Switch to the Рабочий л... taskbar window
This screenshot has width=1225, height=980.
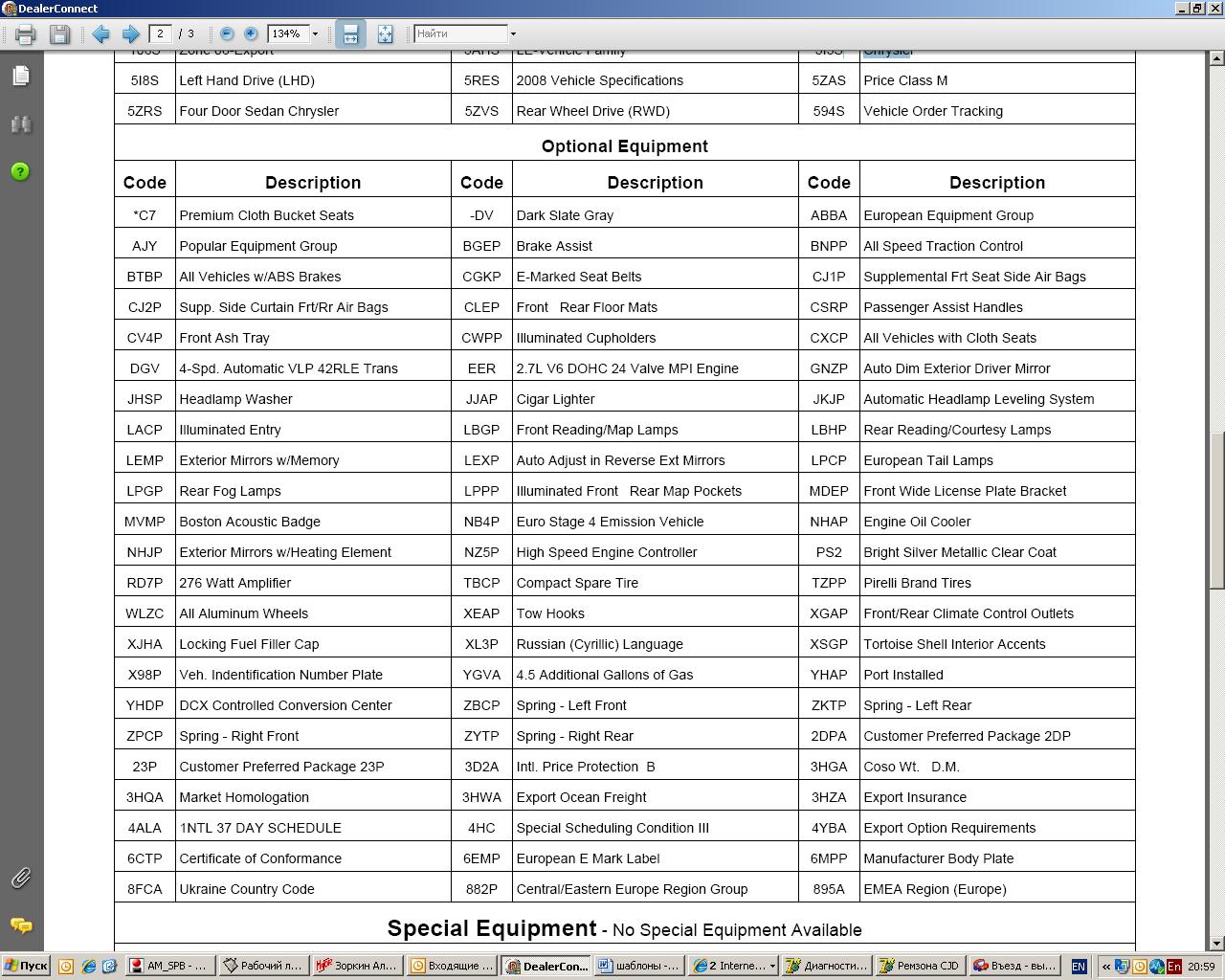[262, 967]
